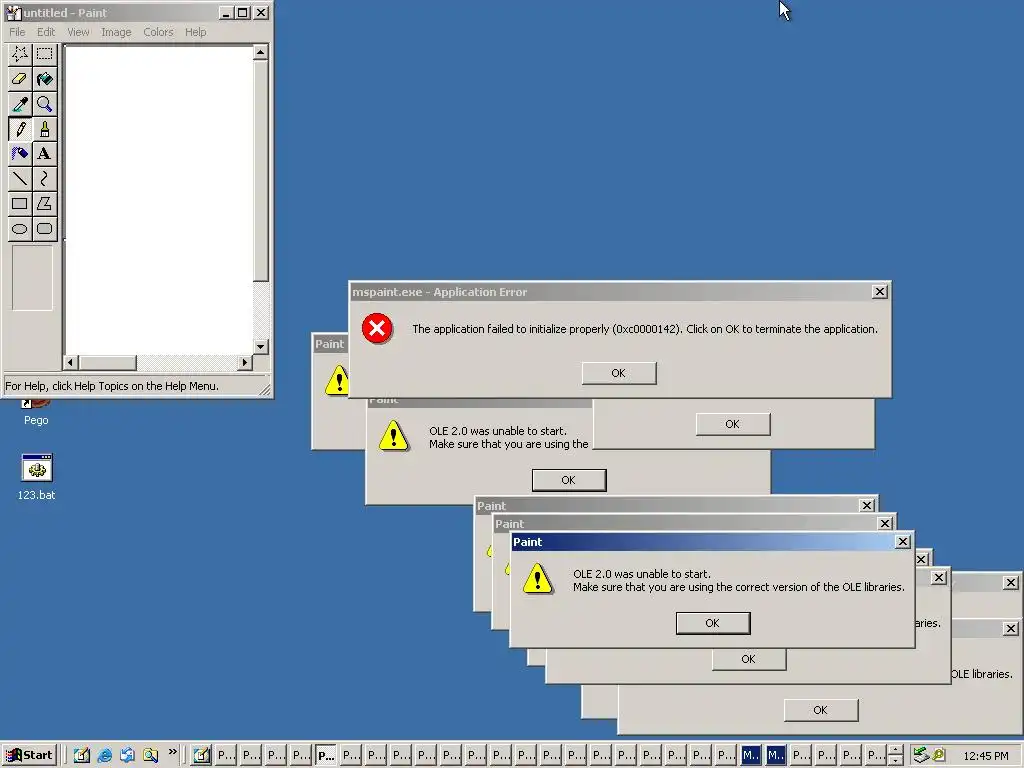Open the View menu in Paint
This screenshot has height=768, width=1024.
[78, 32]
